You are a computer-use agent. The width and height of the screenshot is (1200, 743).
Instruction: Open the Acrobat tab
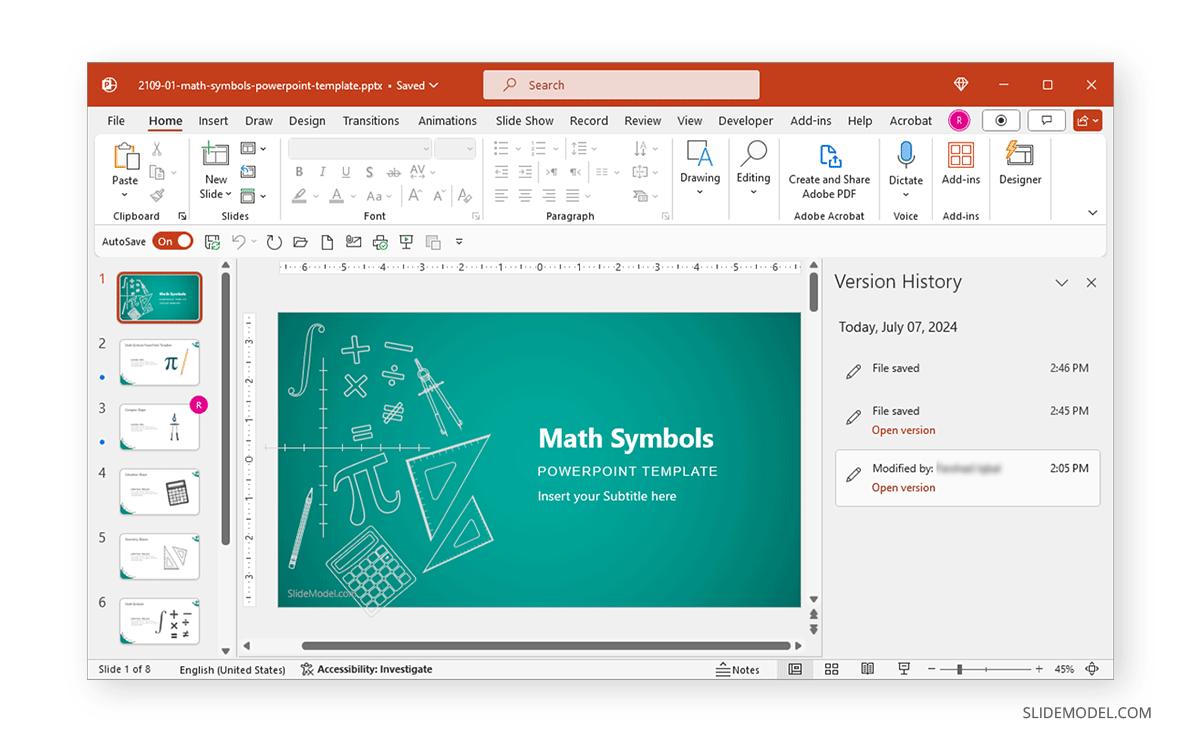pos(911,121)
